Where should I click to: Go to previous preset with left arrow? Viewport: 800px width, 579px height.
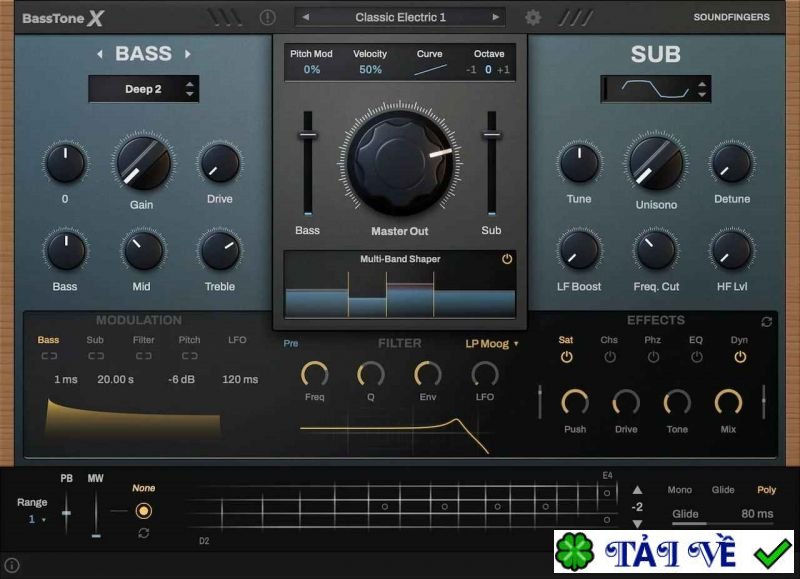click(x=306, y=17)
